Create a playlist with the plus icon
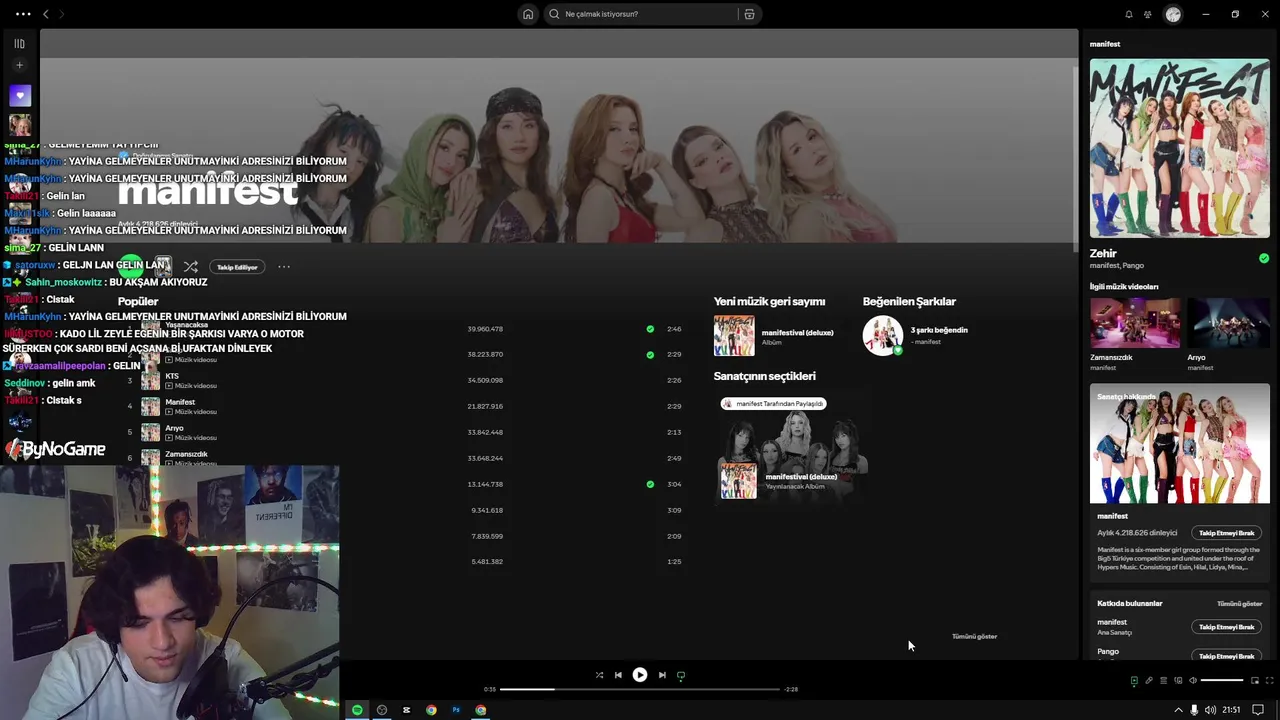Viewport: 1280px width, 720px height. pyautogui.click(x=19, y=65)
